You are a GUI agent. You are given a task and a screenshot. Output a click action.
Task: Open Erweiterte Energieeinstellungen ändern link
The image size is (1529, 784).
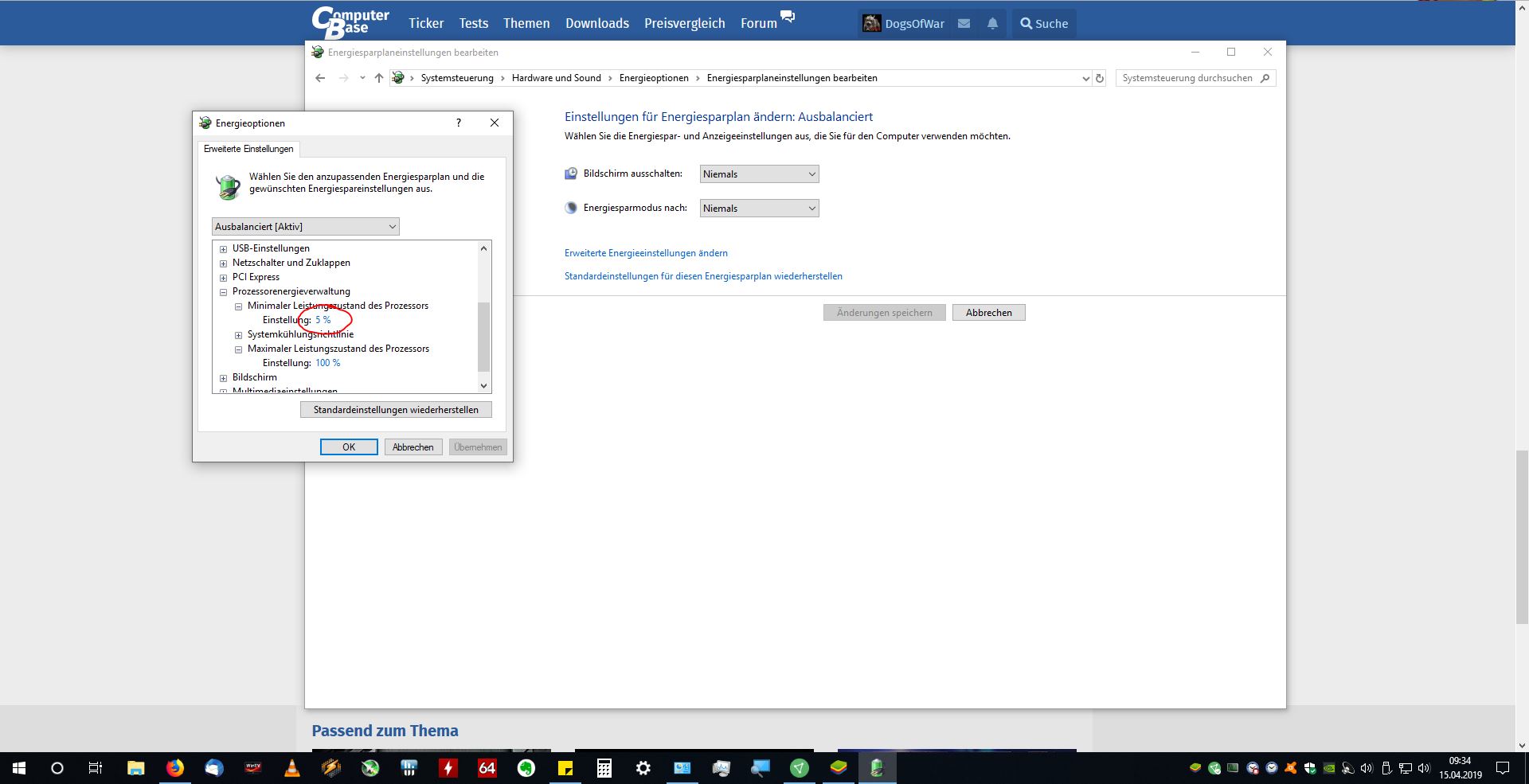pos(646,253)
